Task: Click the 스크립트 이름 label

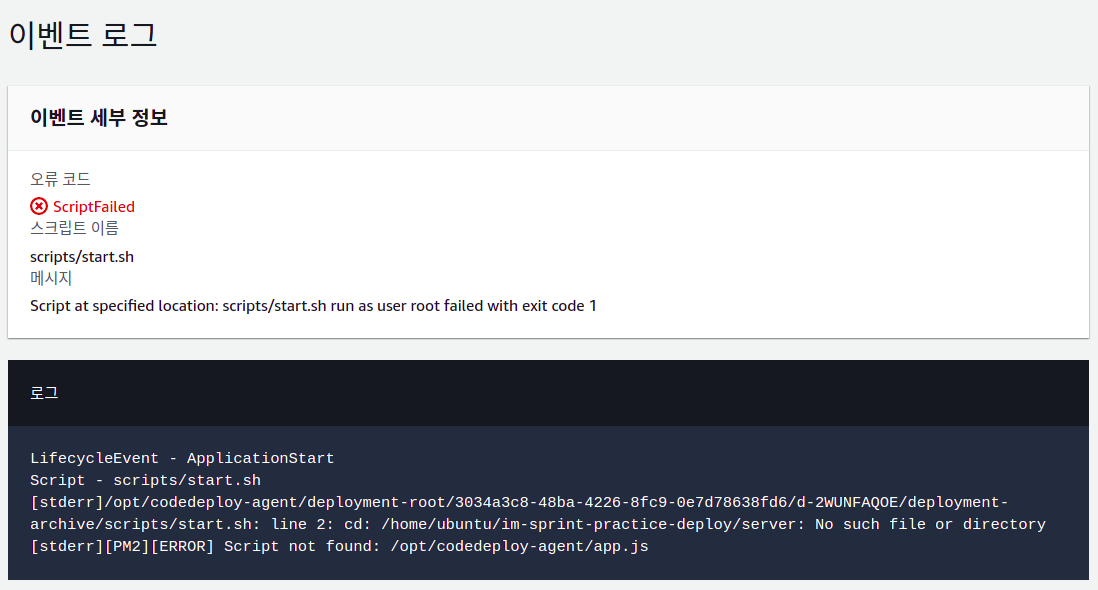Action: pyautogui.click(x=74, y=228)
